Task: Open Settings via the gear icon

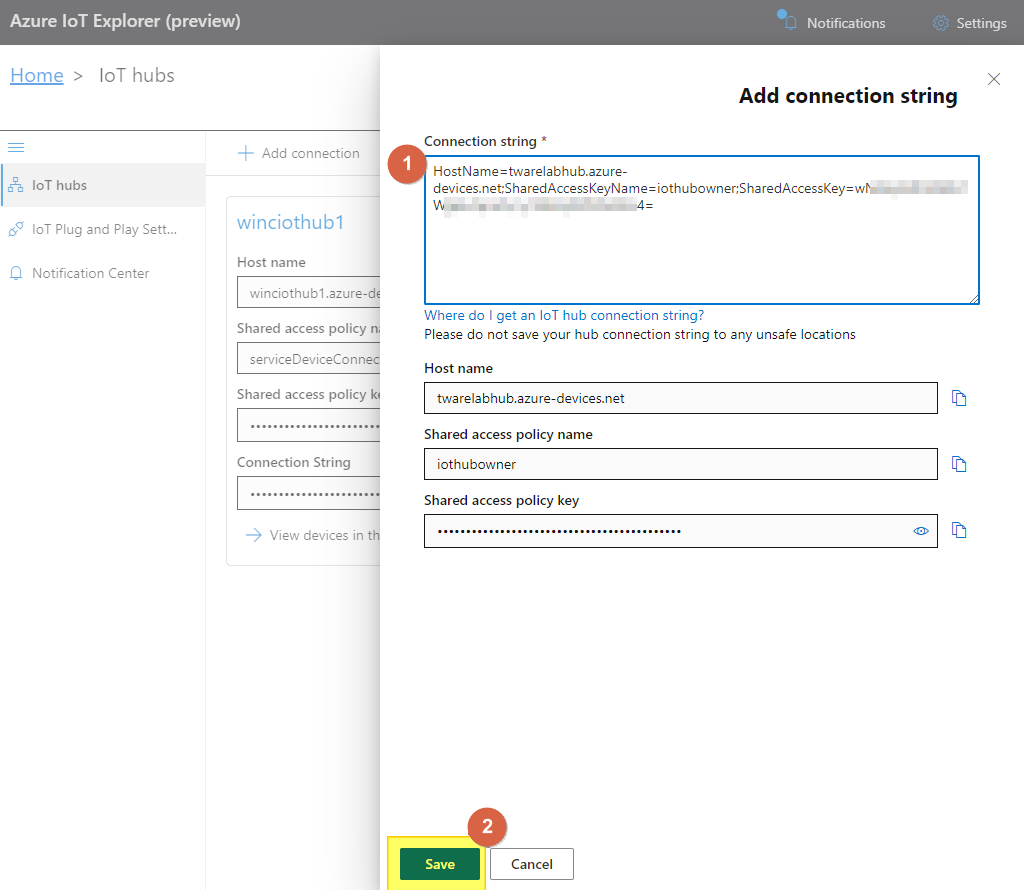Action: pyautogui.click(x=940, y=23)
